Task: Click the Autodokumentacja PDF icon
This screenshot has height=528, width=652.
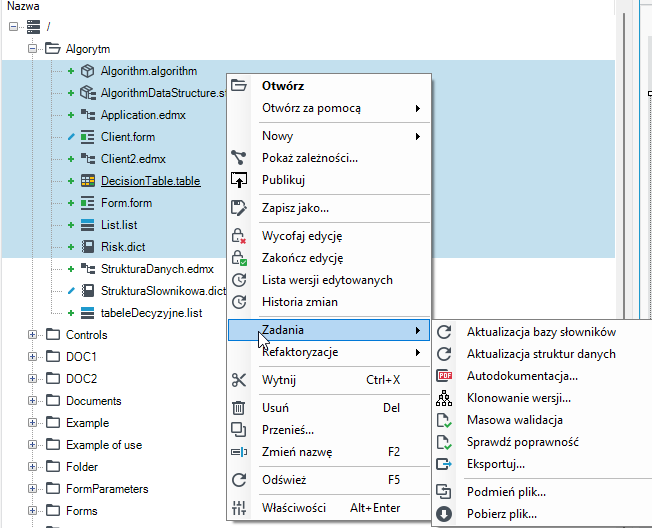Action: coord(444,376)
